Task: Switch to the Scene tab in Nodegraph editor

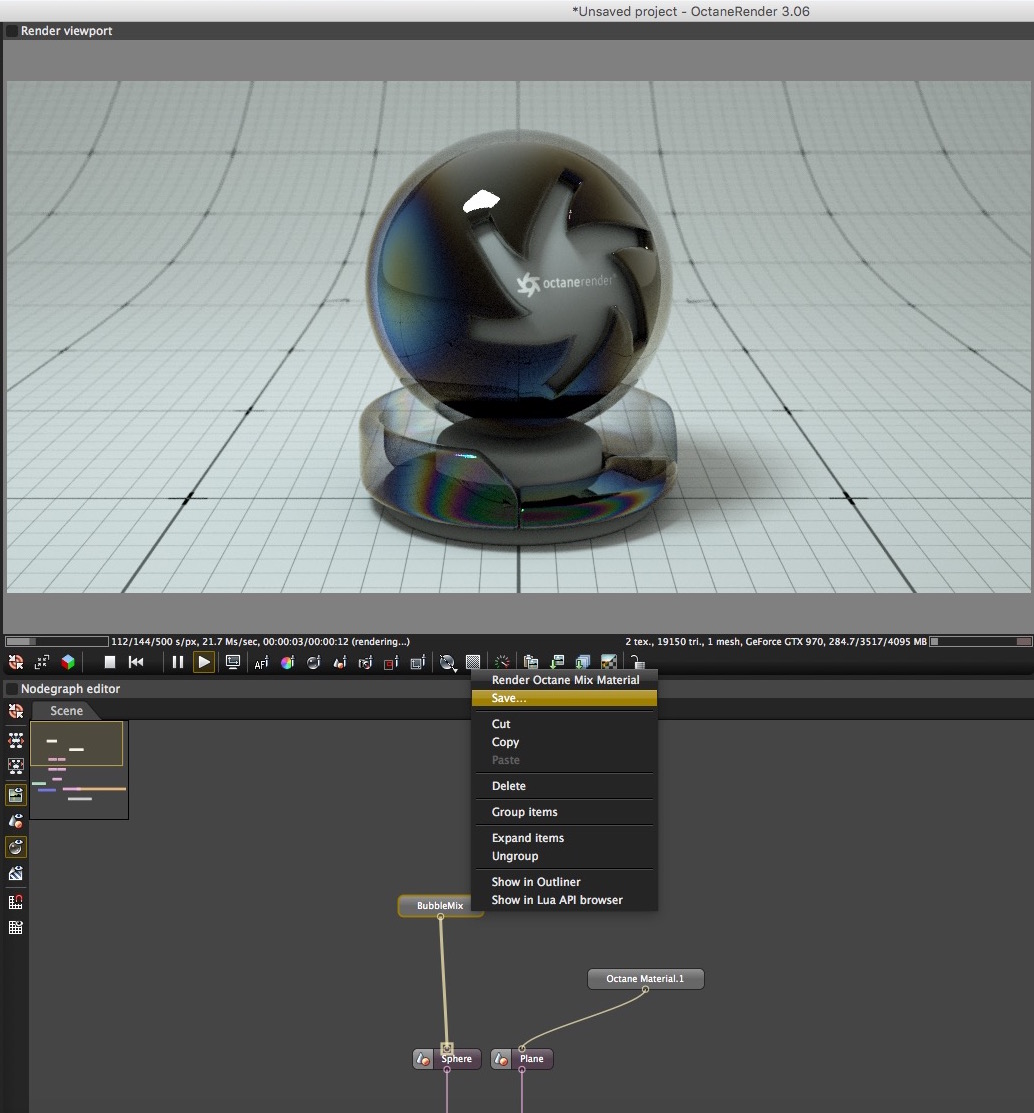Action: tap(66, 711)
